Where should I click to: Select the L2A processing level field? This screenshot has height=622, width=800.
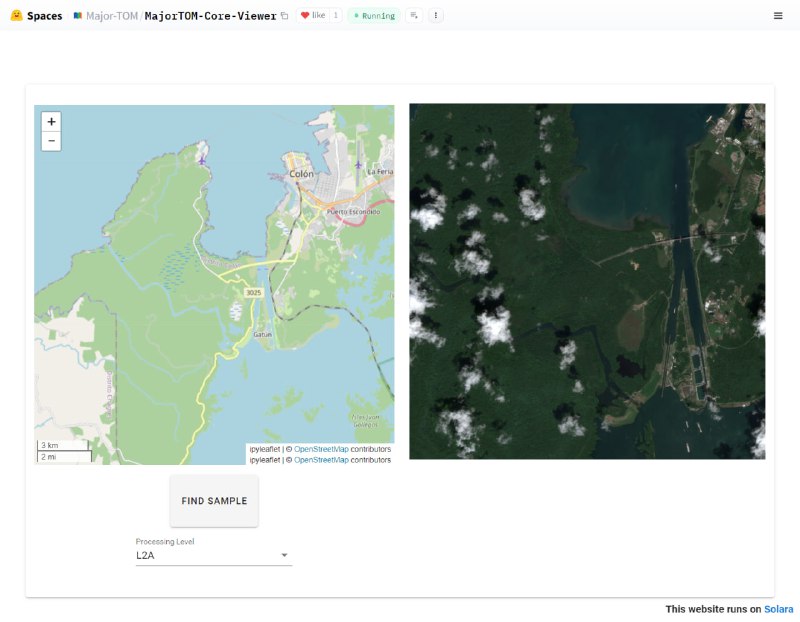click(x=205, y=555)
